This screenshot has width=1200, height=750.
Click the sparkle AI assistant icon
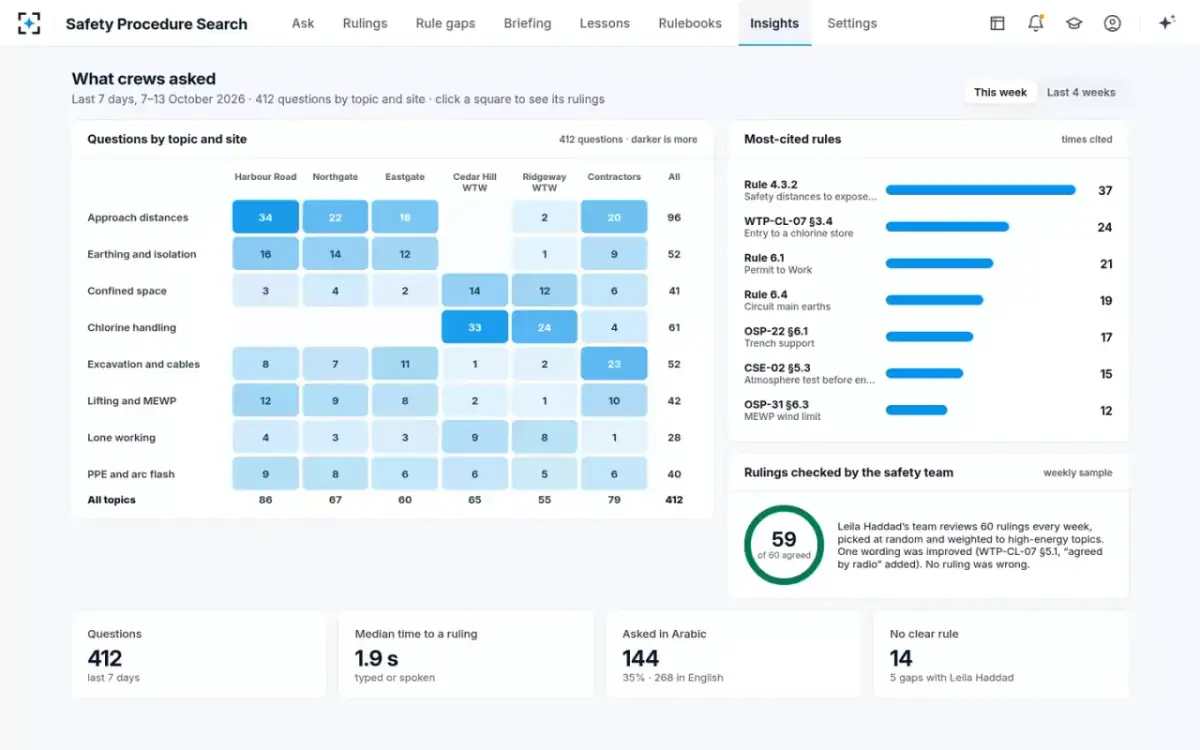click(x=1166, y=23)
